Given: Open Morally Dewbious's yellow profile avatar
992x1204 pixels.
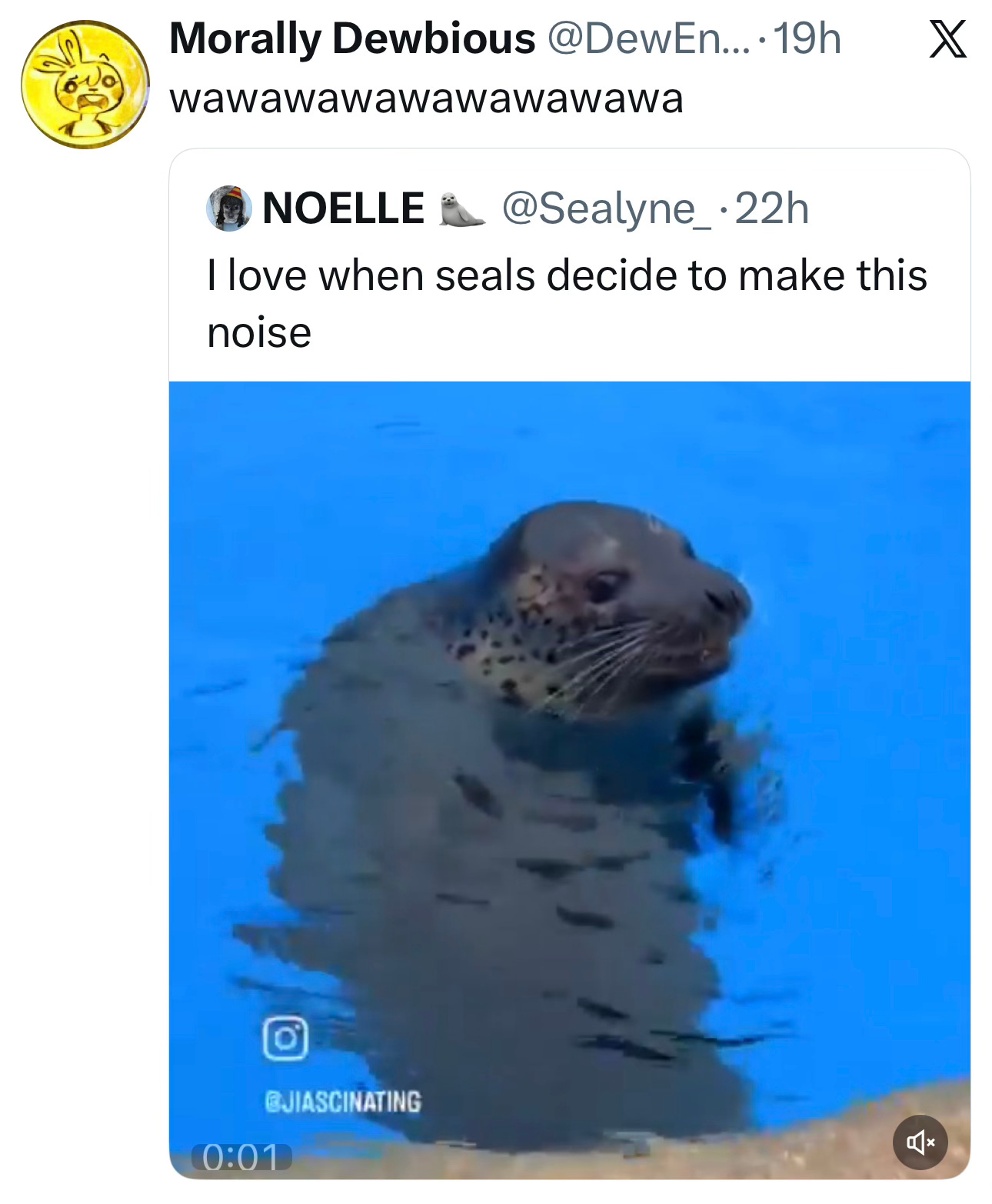Looking at the screenshot, I should [85, 84].
